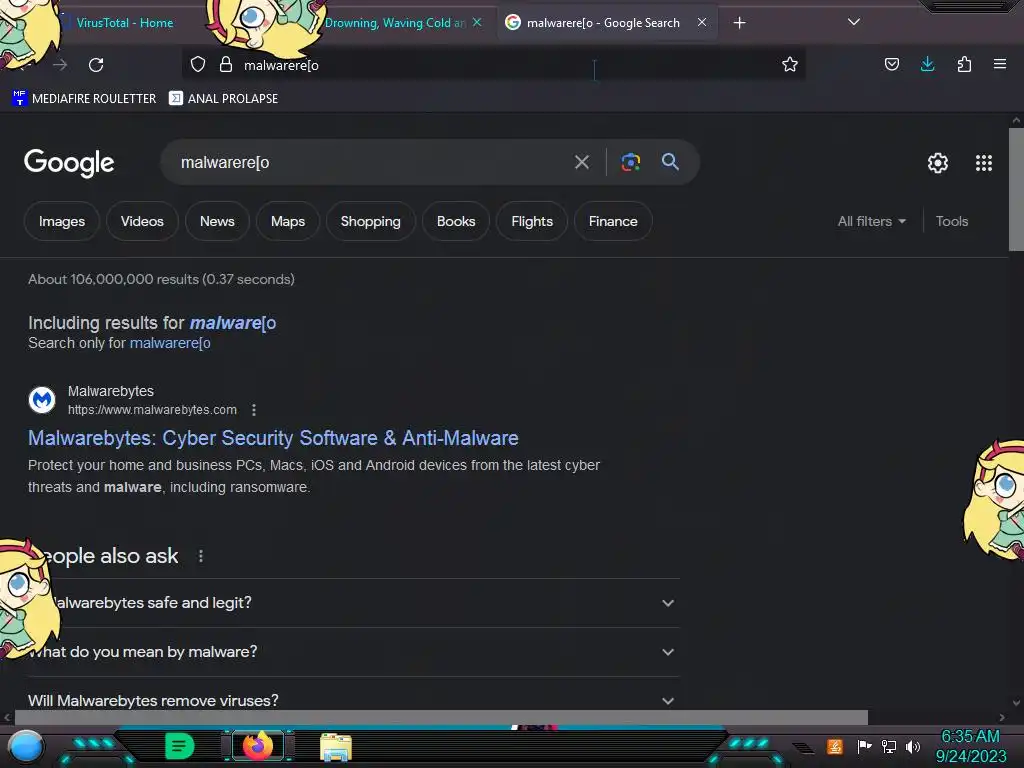Click the scroll up arrow

click(x=1016, y=120)
